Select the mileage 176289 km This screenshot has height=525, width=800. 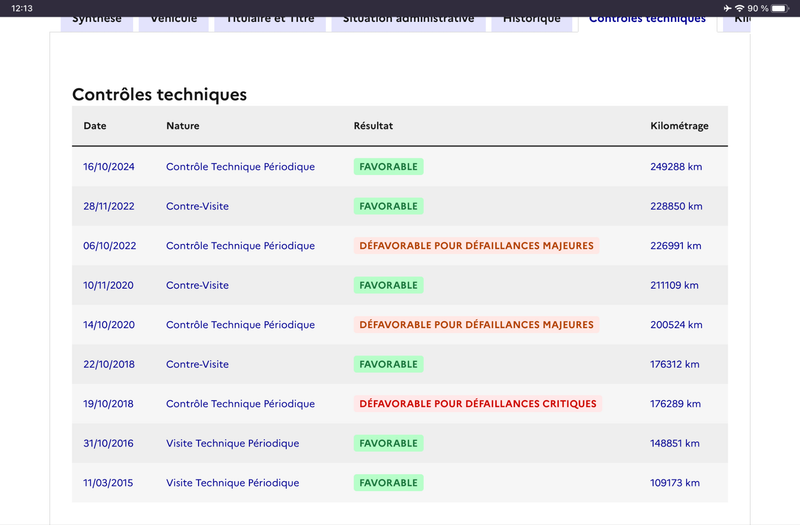pos(676,404)
